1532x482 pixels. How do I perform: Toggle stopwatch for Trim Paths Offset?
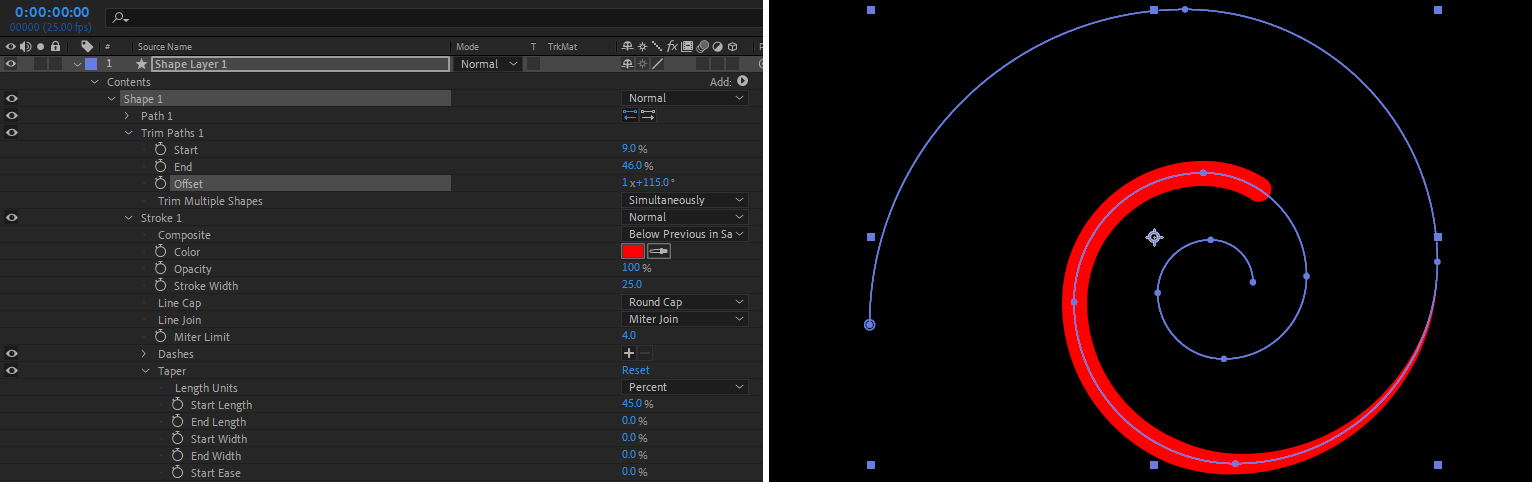[x=160, y=184]
